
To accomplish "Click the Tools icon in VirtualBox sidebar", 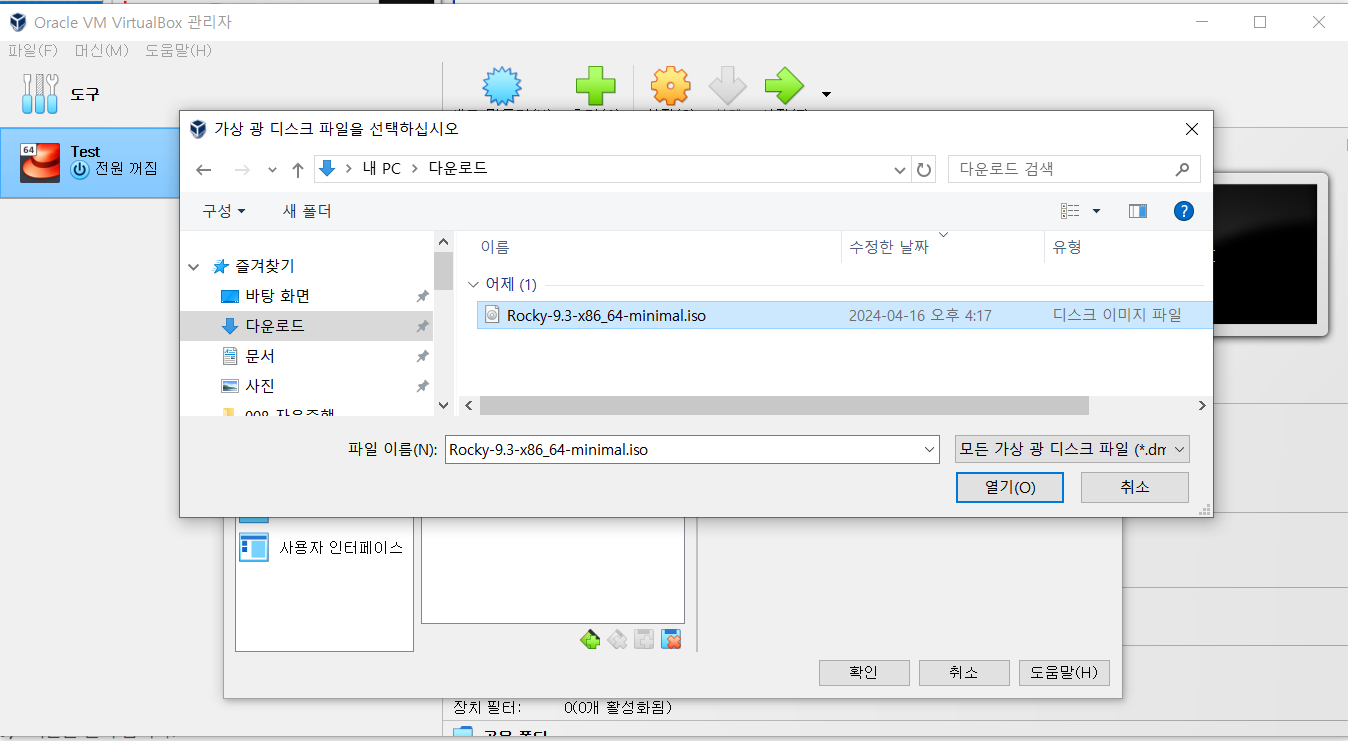I will 40,94.
